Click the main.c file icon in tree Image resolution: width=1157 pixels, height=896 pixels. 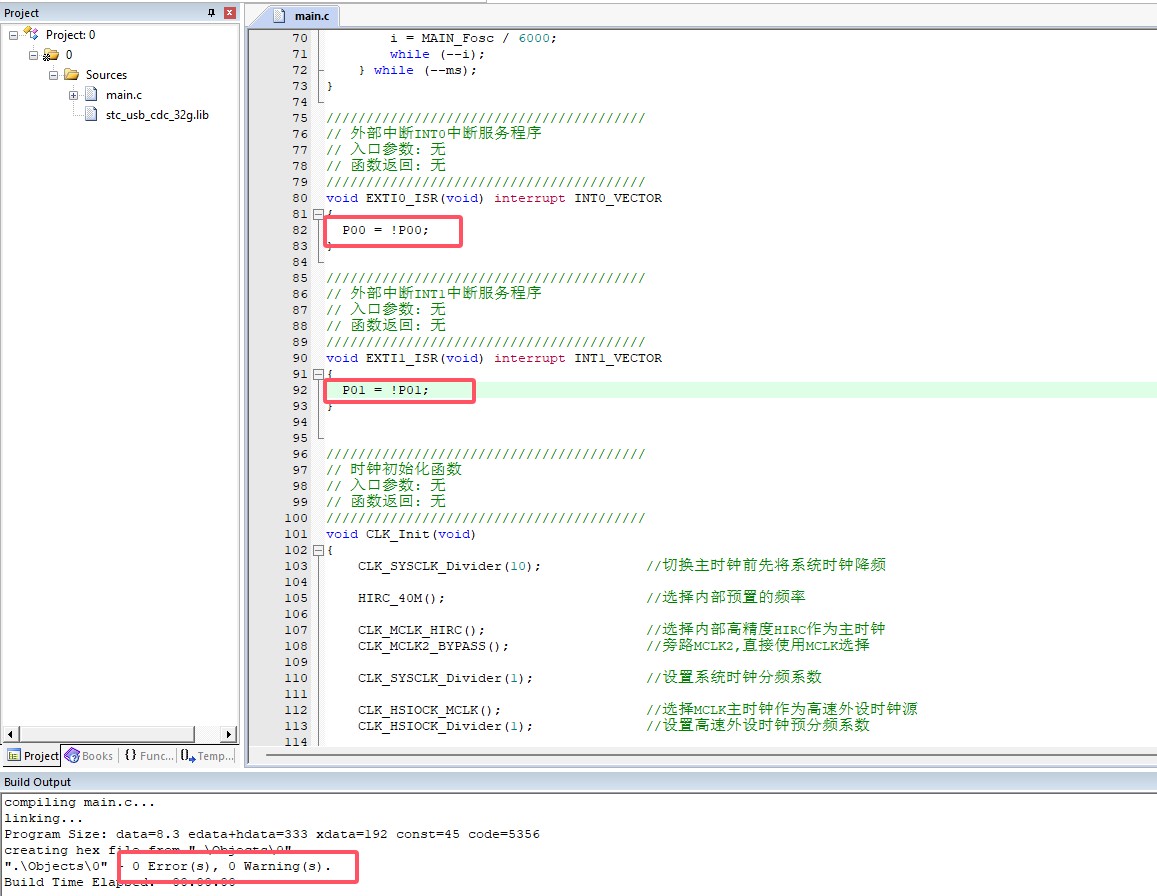pos(91,94)
